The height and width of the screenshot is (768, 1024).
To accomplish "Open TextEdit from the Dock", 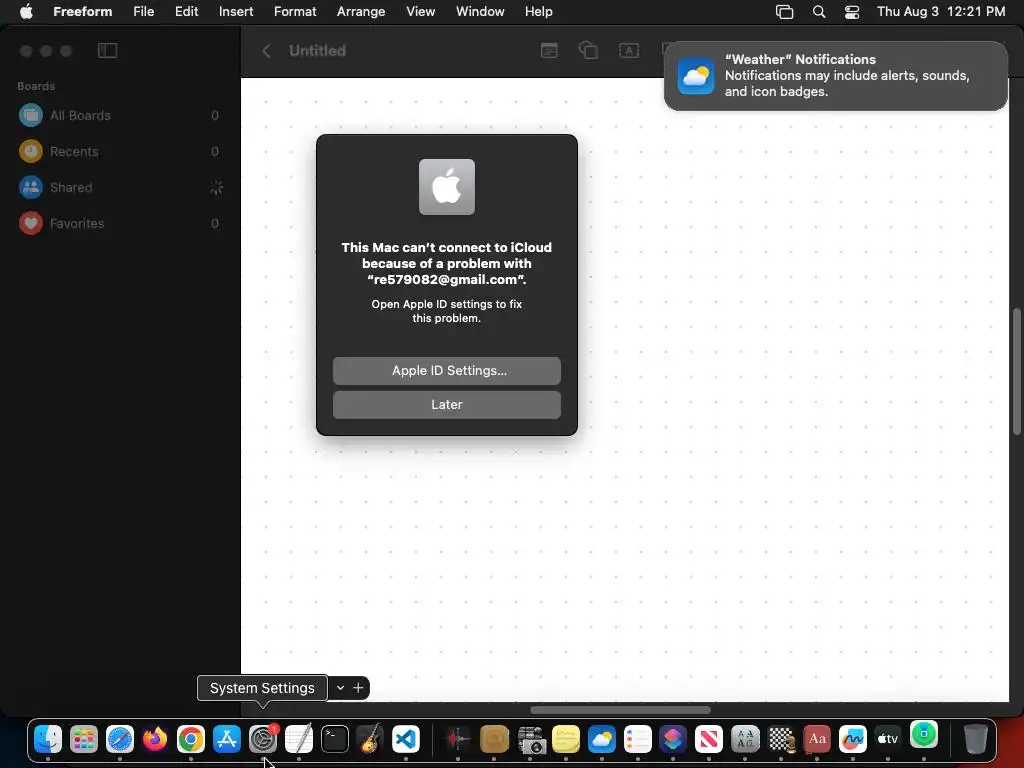I will point(299,739).
